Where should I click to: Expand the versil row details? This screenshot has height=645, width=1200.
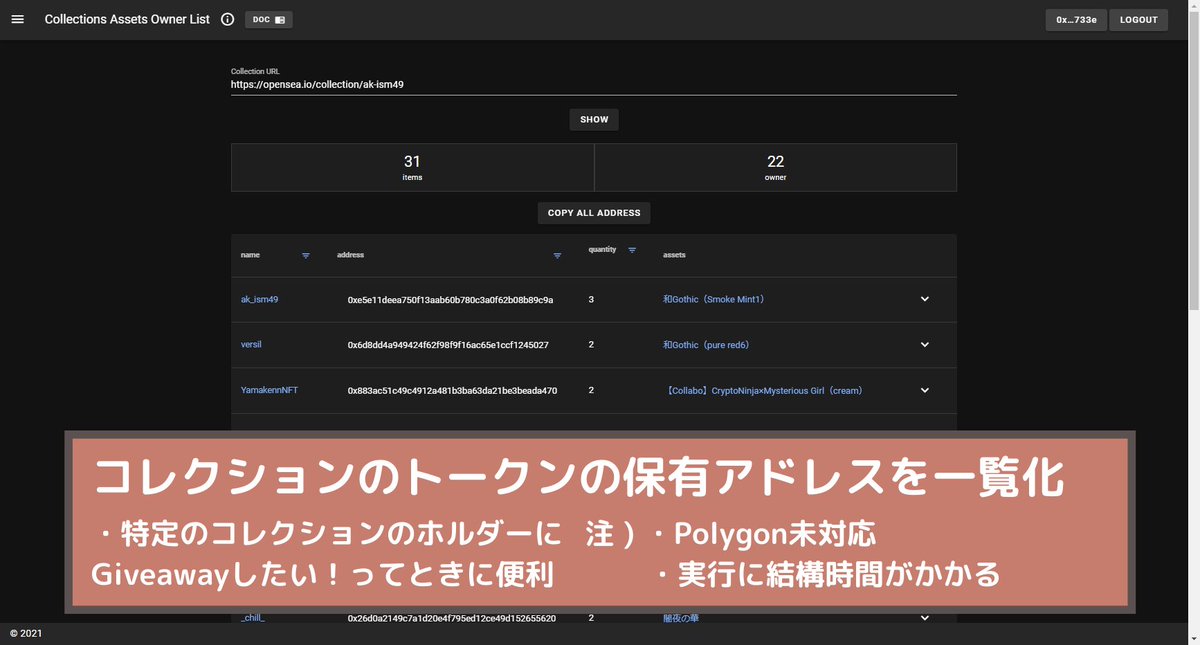924,344
